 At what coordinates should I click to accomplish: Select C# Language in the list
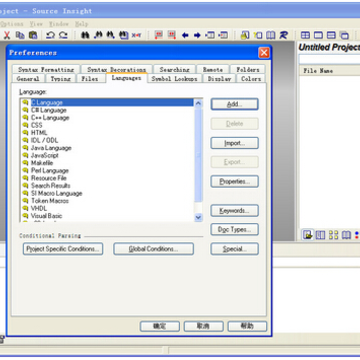(49, 110)
